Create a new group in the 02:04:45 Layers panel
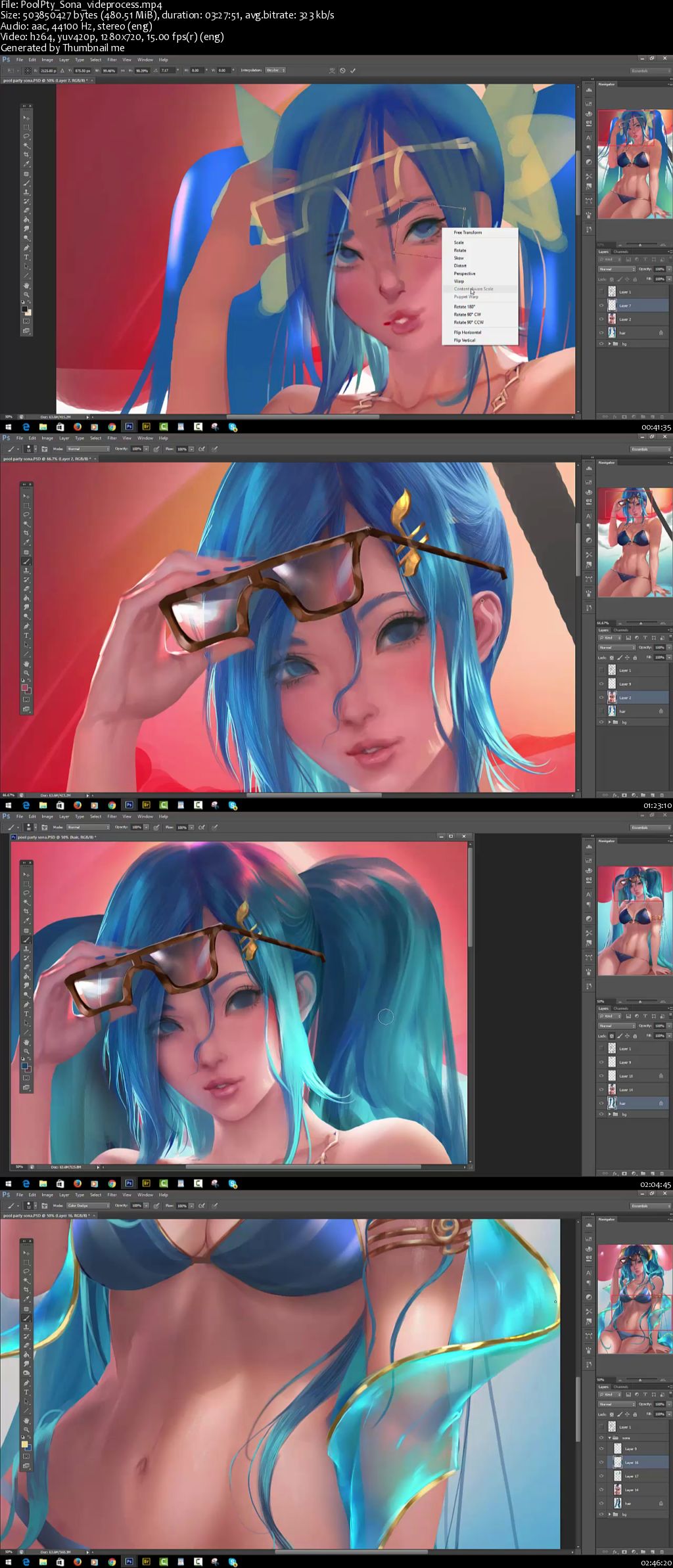The image size is (673, 1568). point(643,1174)
